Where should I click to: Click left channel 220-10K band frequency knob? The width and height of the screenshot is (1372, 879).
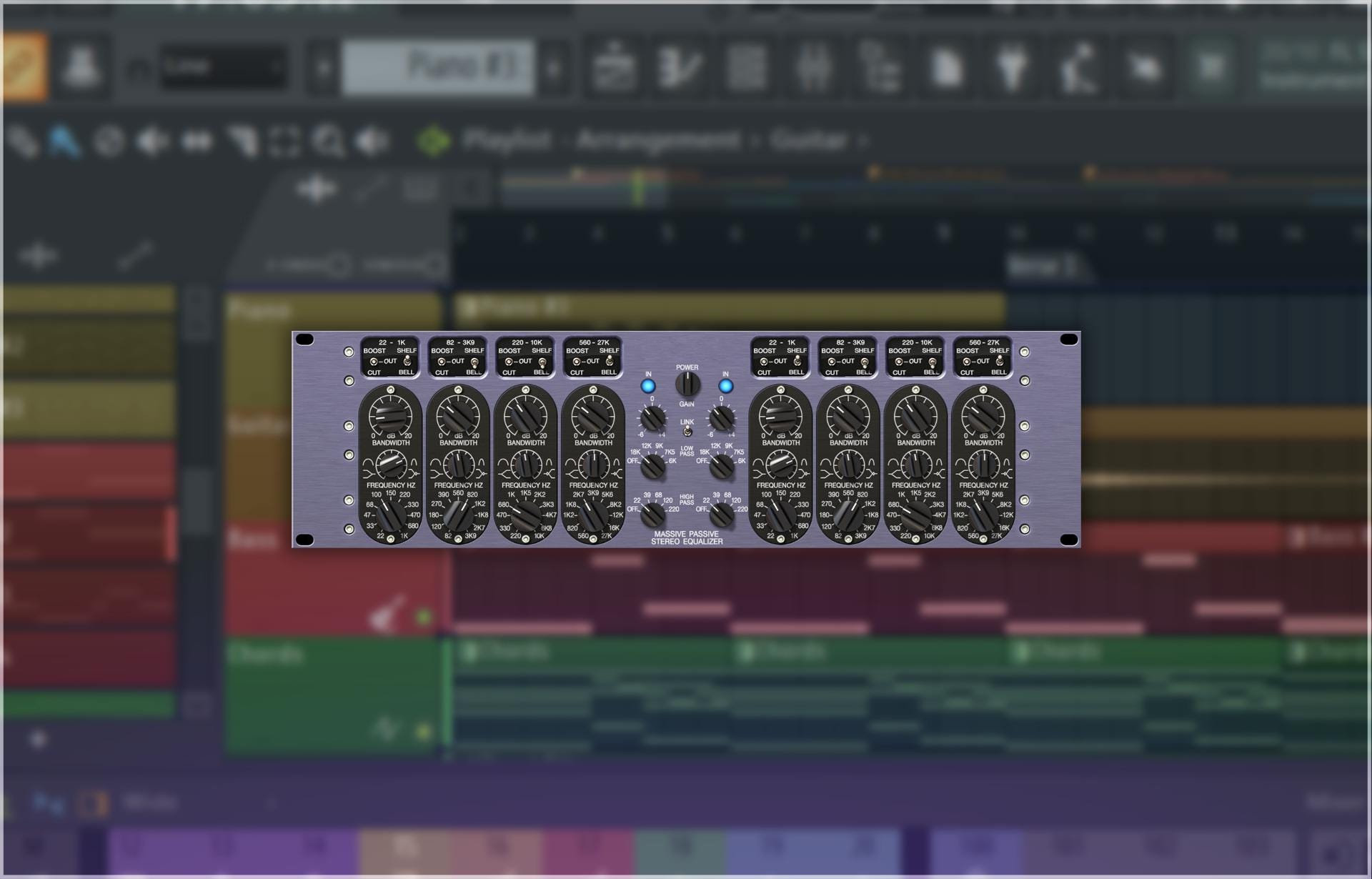(526, 515)
